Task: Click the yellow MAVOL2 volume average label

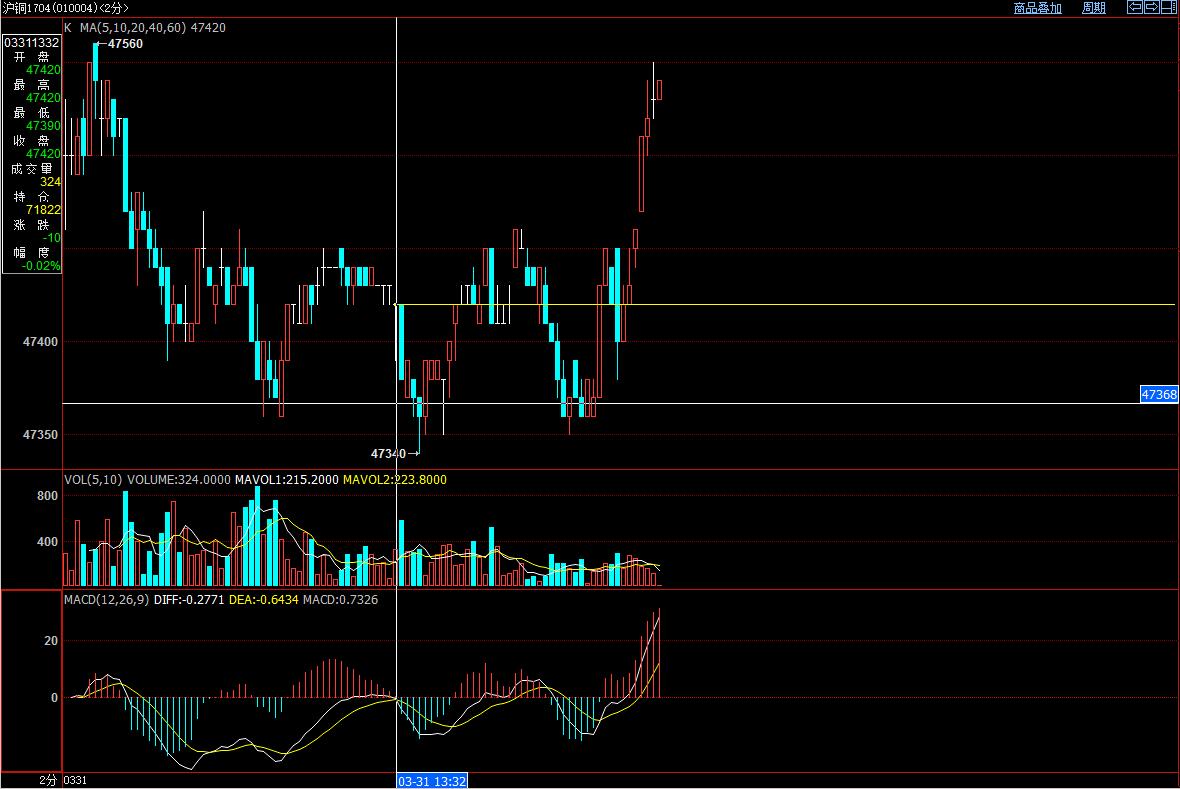Action: point(394,480)
